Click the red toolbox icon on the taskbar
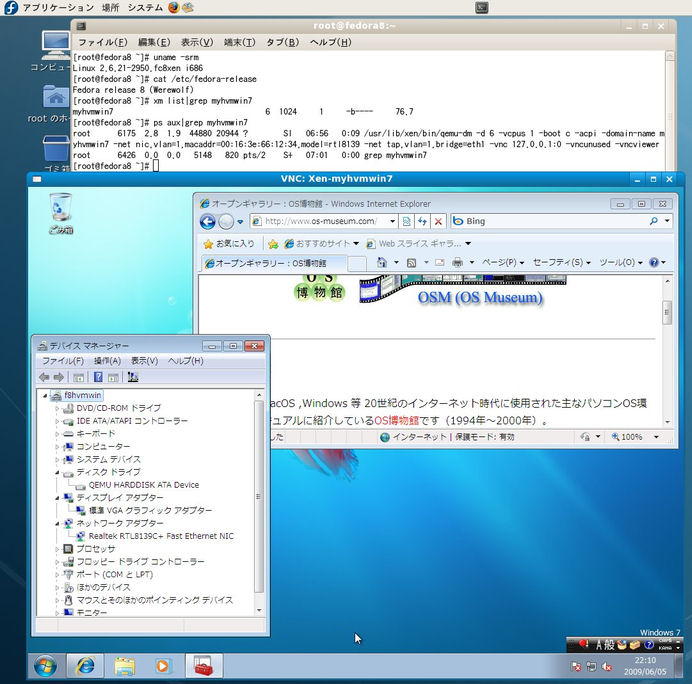 pos(203,665)
